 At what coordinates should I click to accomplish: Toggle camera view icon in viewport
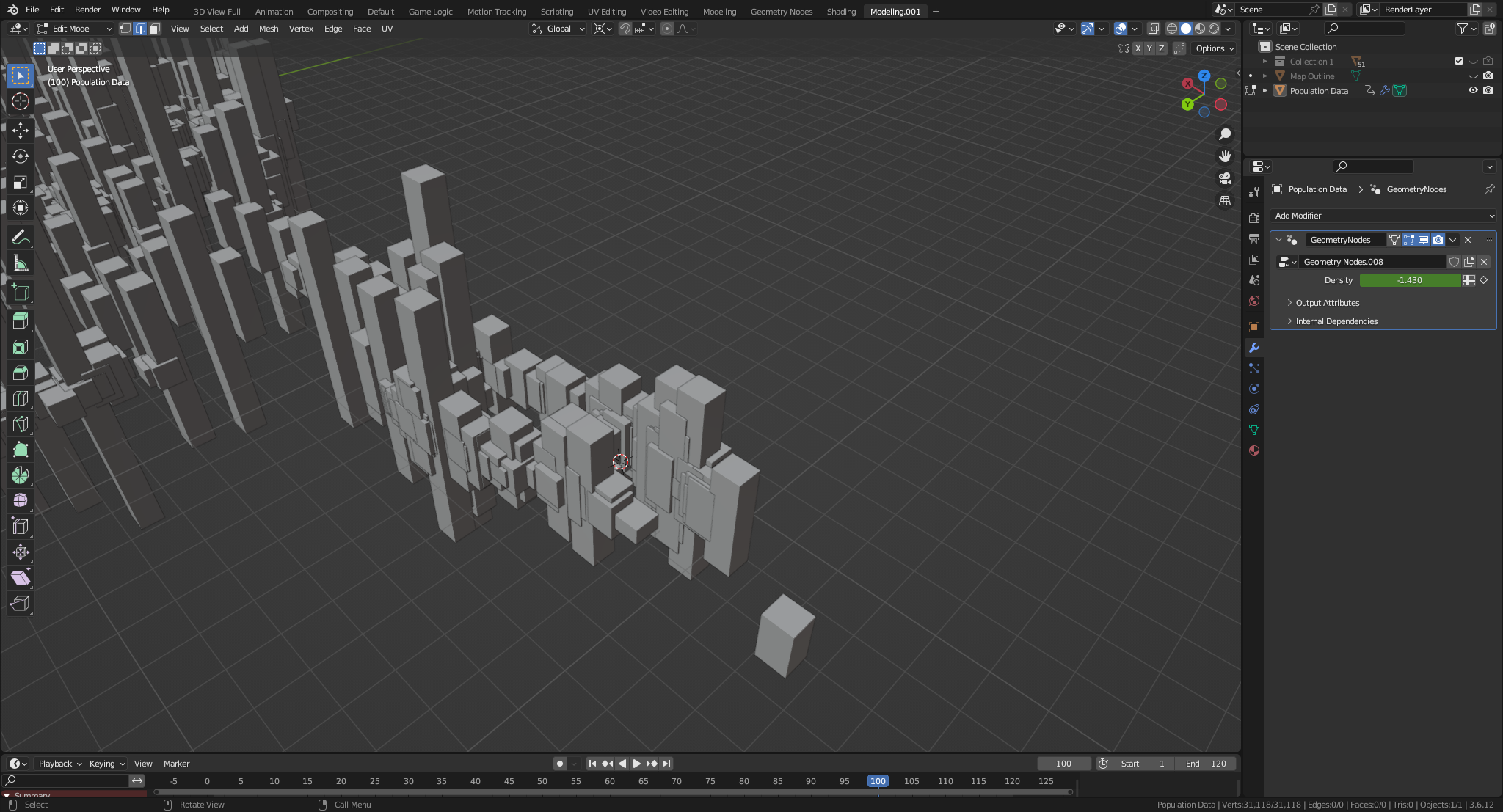[1225, 178]
